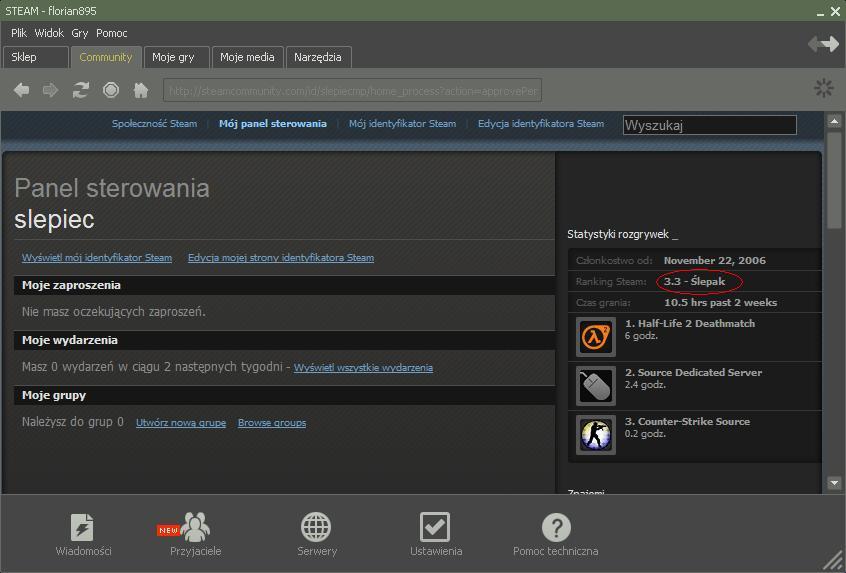The width and height of the screenshot is (846, 573).
Task: Click the browser forward arrow icon
Action: [50, 90]
